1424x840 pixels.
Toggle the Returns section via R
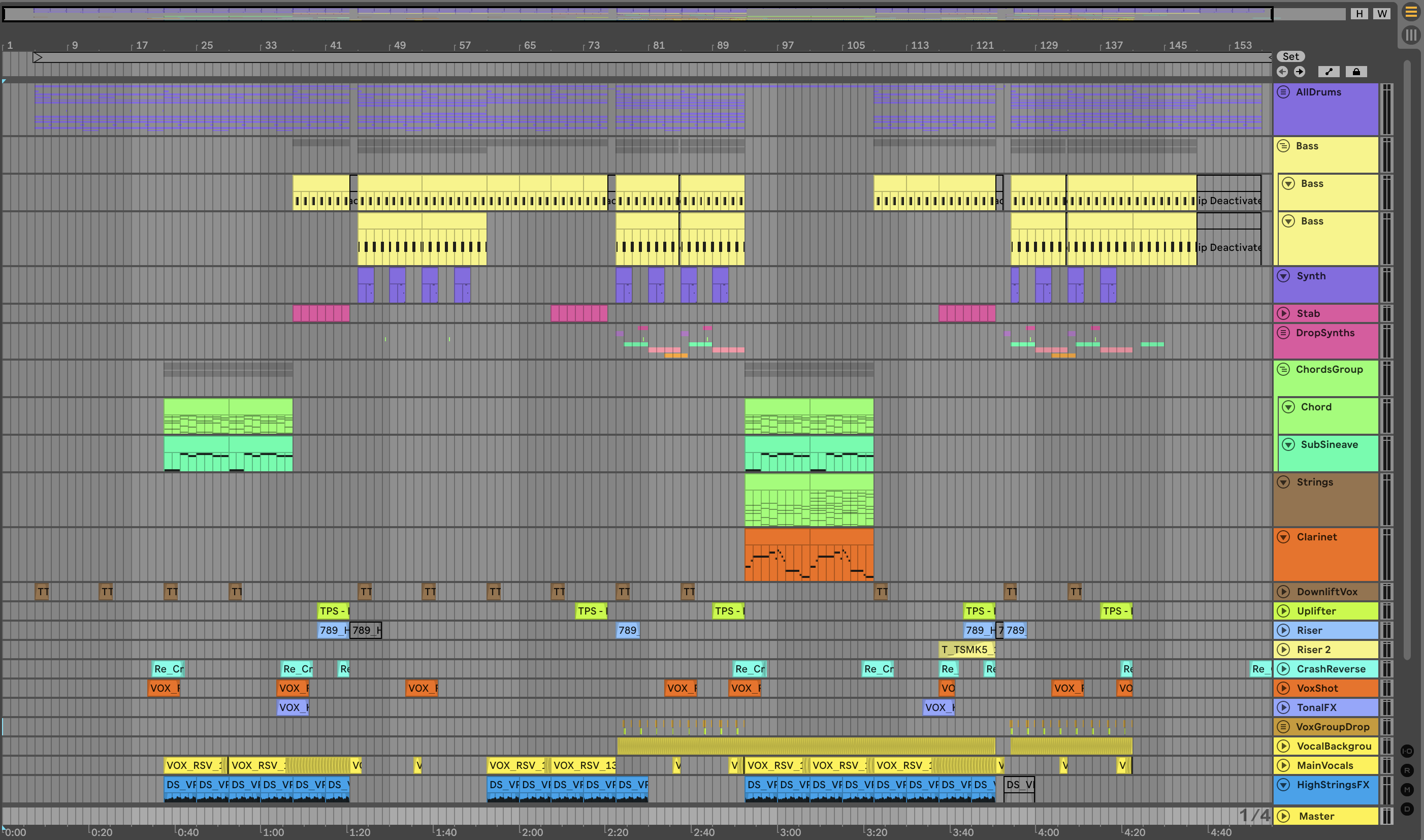tap(1407, 770)
